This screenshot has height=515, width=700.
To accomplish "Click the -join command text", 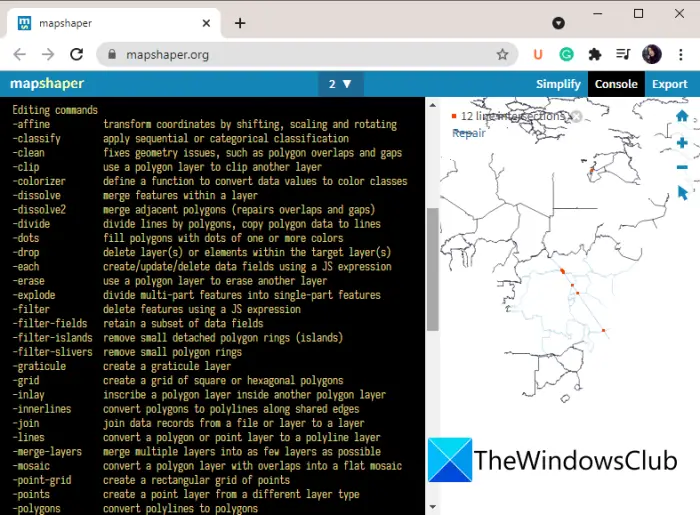I will click(26, 423).
